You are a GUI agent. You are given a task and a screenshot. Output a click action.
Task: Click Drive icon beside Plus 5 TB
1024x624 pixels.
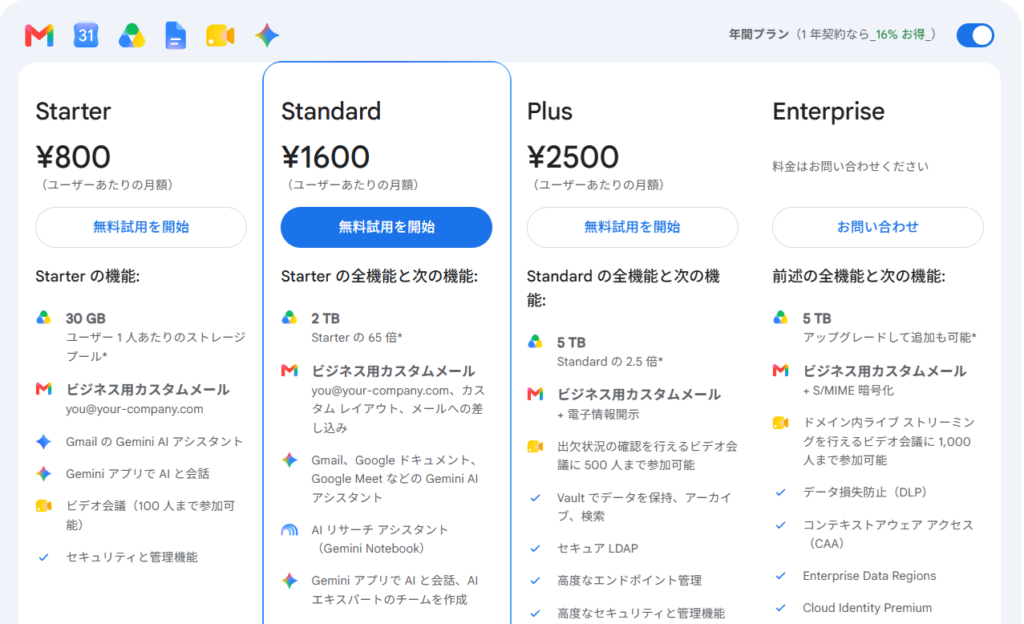(535, 341)
